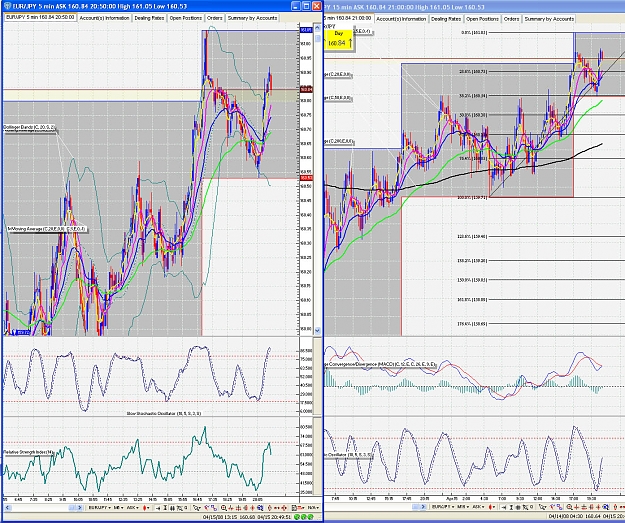Open N/A dropdown at right of 5 min toolbar
The width and height of the screenshot is (625, 523).
tap(313, 508)
